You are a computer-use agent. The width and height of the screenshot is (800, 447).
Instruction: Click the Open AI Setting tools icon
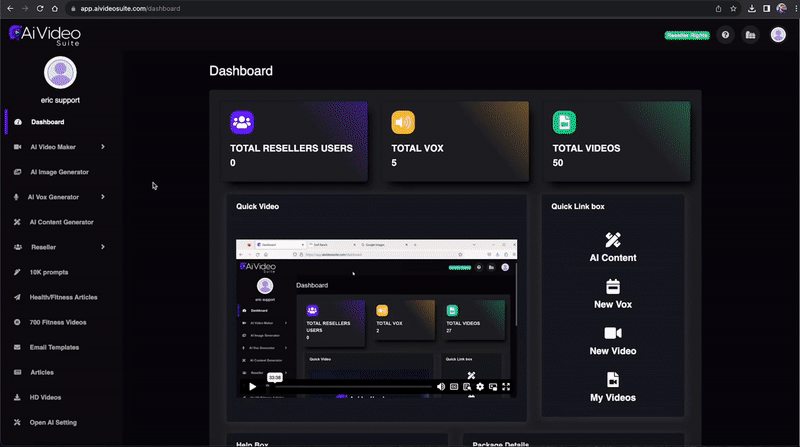point(17,422)
